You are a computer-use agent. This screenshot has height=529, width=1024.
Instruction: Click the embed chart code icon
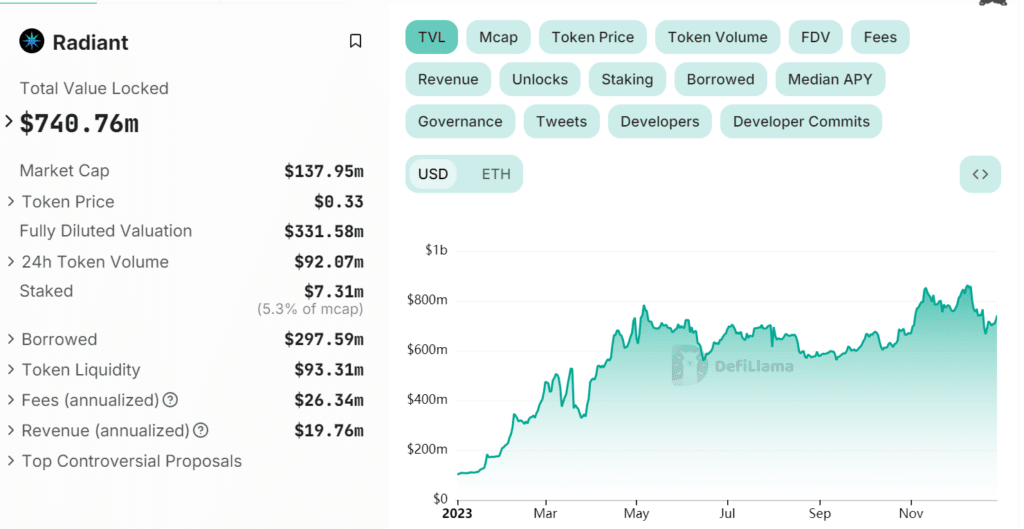(980, 174)
